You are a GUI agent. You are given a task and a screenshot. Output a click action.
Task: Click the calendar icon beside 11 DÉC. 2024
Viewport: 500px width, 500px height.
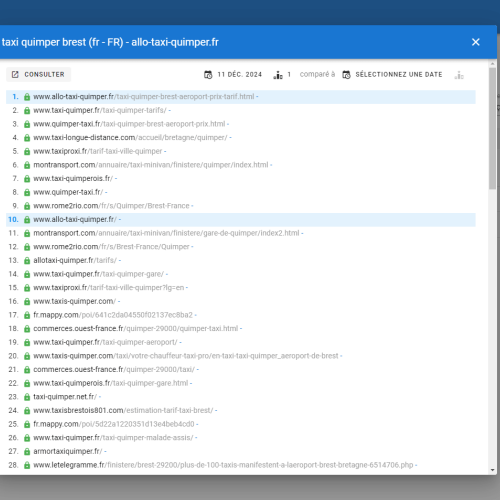point(208,75)
